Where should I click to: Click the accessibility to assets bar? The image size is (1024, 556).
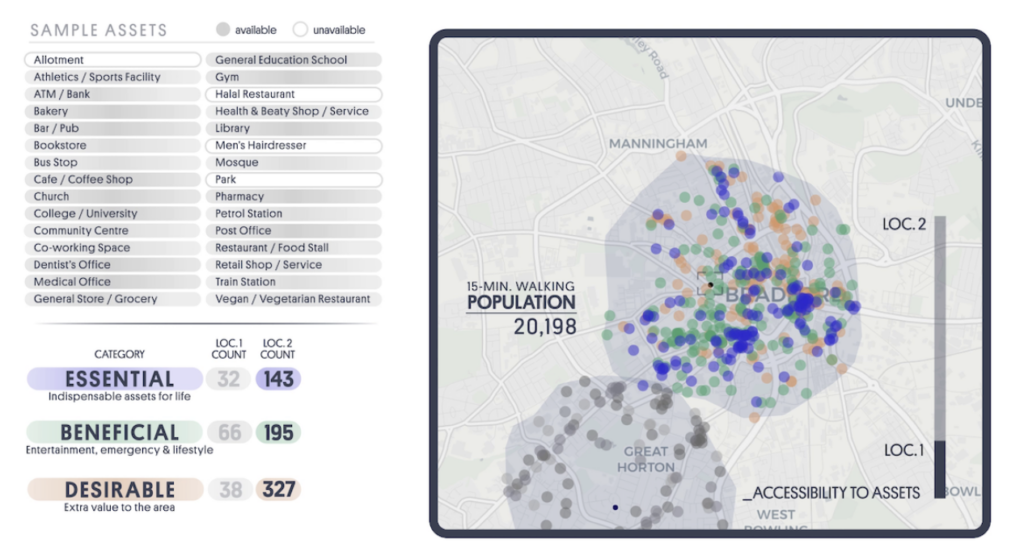pyautogui.click(x=939, y=356)
